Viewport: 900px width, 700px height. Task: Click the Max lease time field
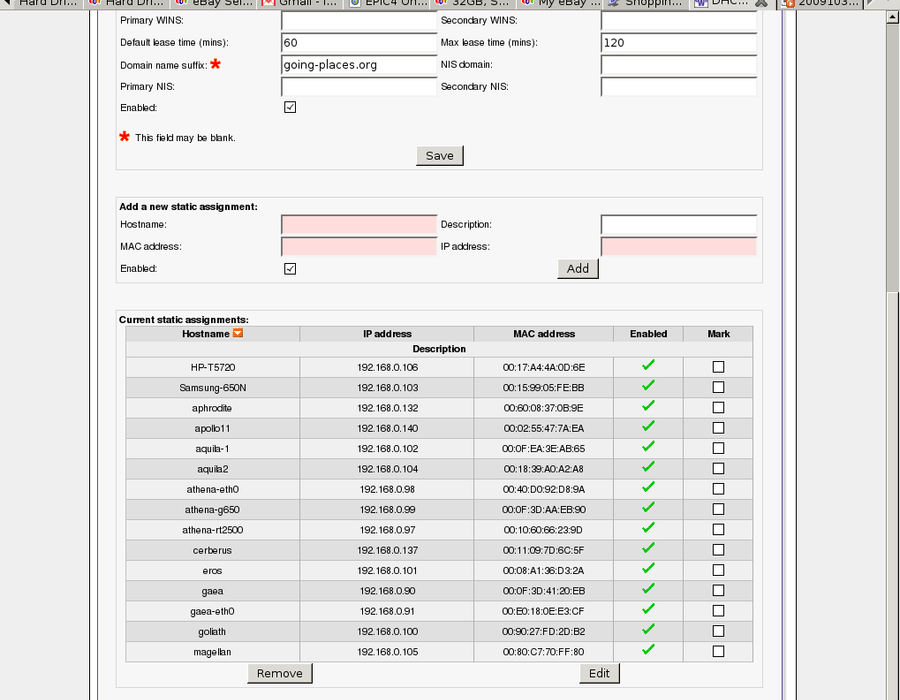pyautogui.click(x=678, y=42)
